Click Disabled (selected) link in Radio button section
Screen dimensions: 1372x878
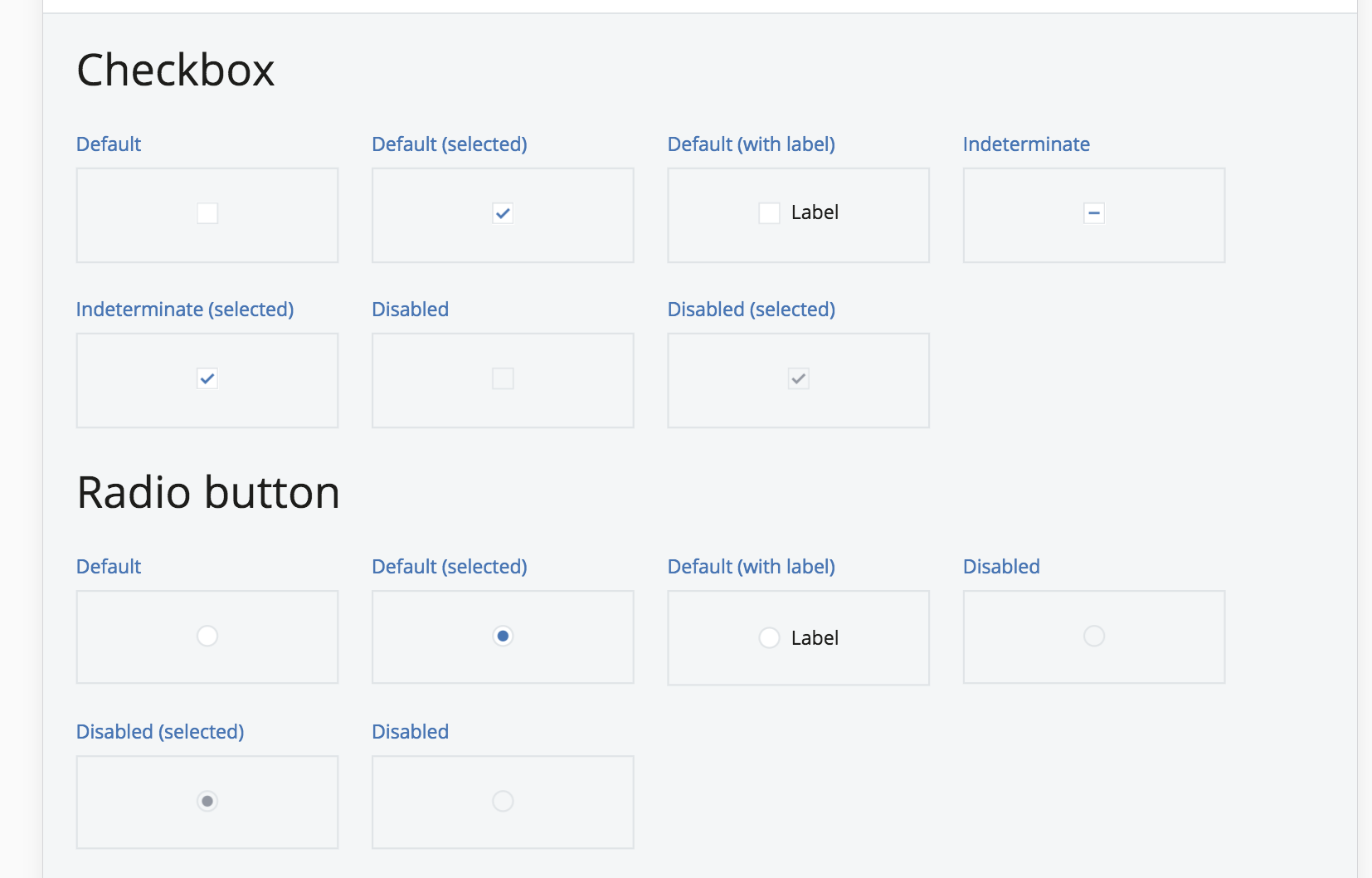pyautogui.click(x=160, y=732)
